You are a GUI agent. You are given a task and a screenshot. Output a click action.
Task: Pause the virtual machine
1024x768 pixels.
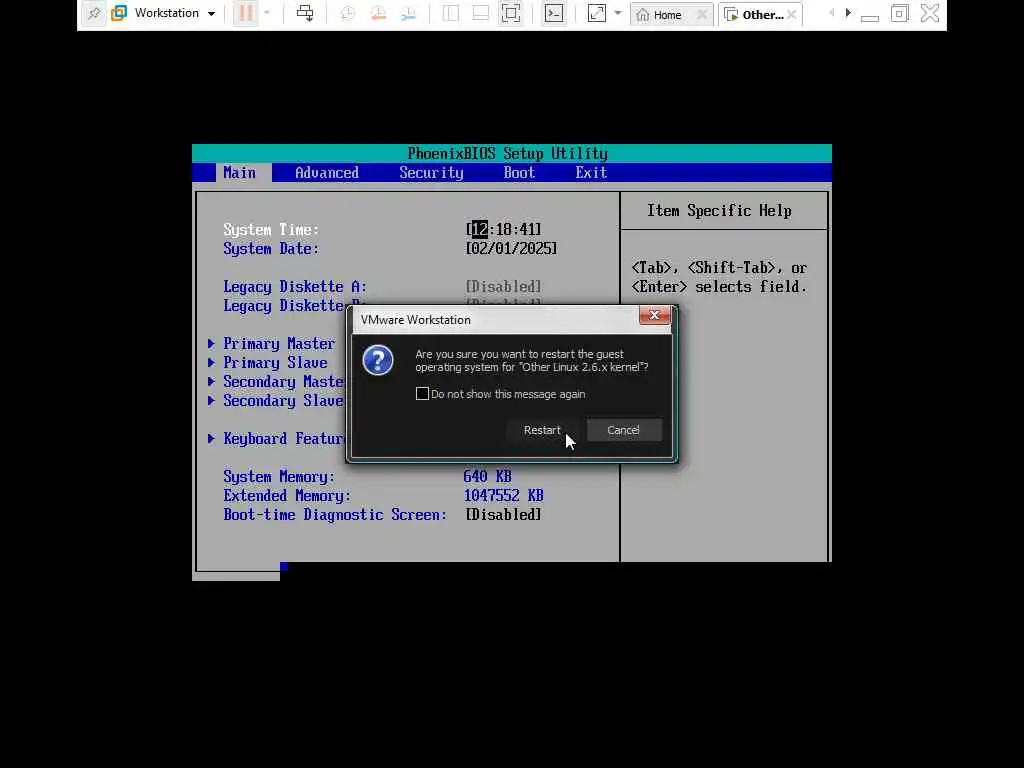tap(246, 13)
